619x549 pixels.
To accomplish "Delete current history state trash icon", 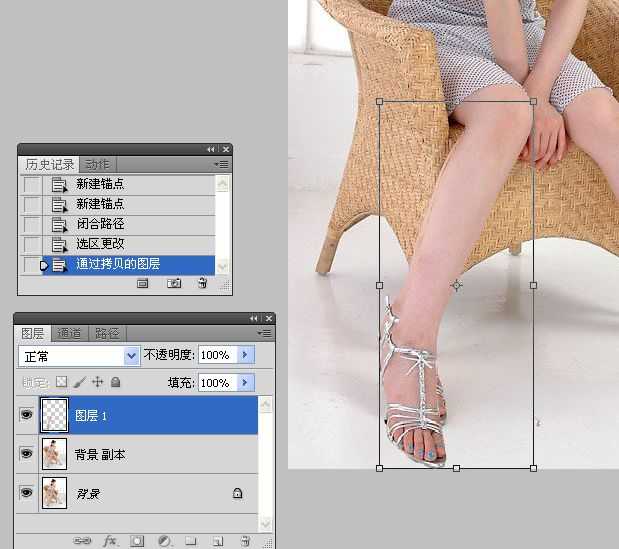I will click(203, 283).
